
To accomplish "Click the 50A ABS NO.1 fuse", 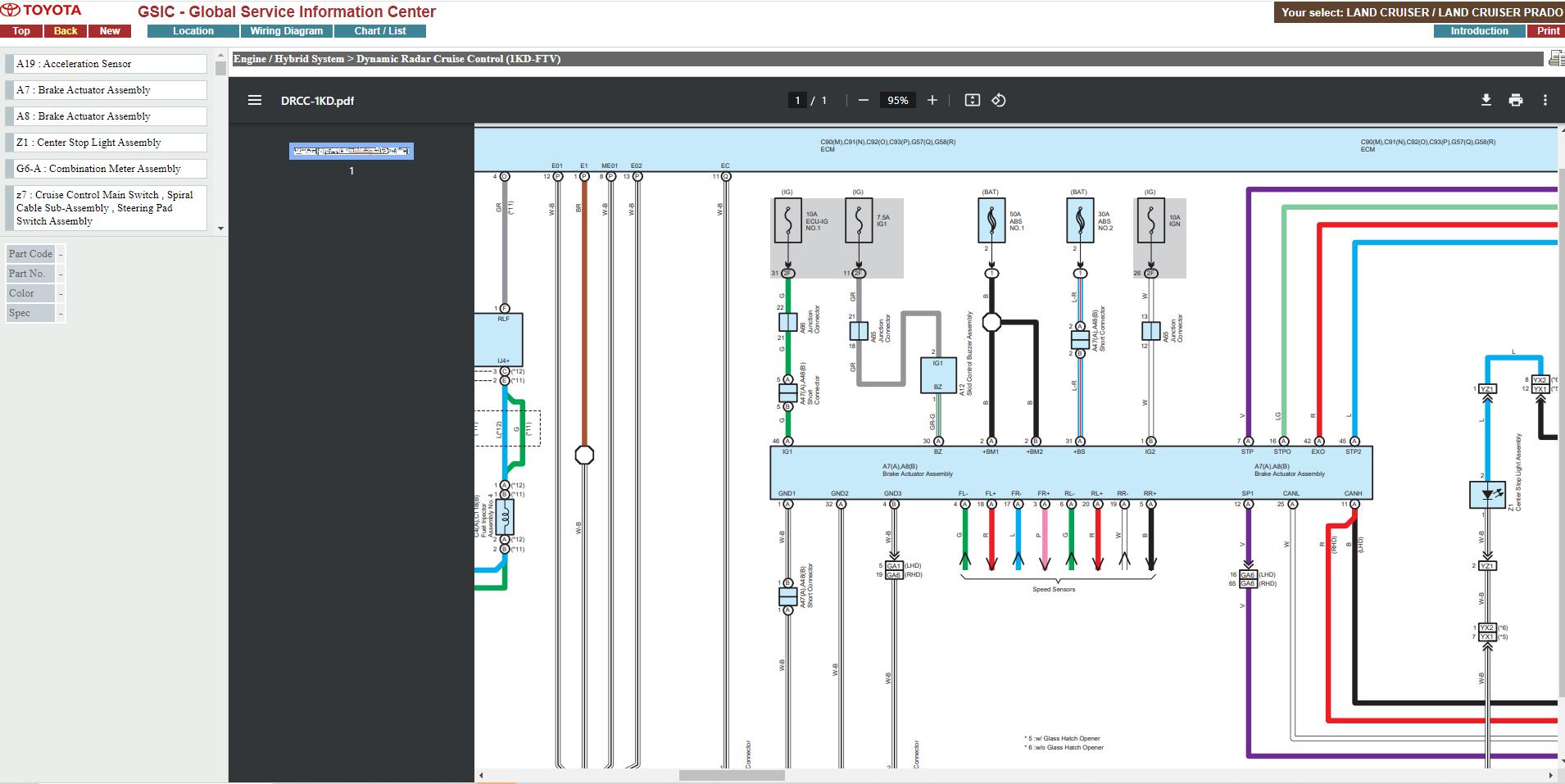I will coord(991,220).
